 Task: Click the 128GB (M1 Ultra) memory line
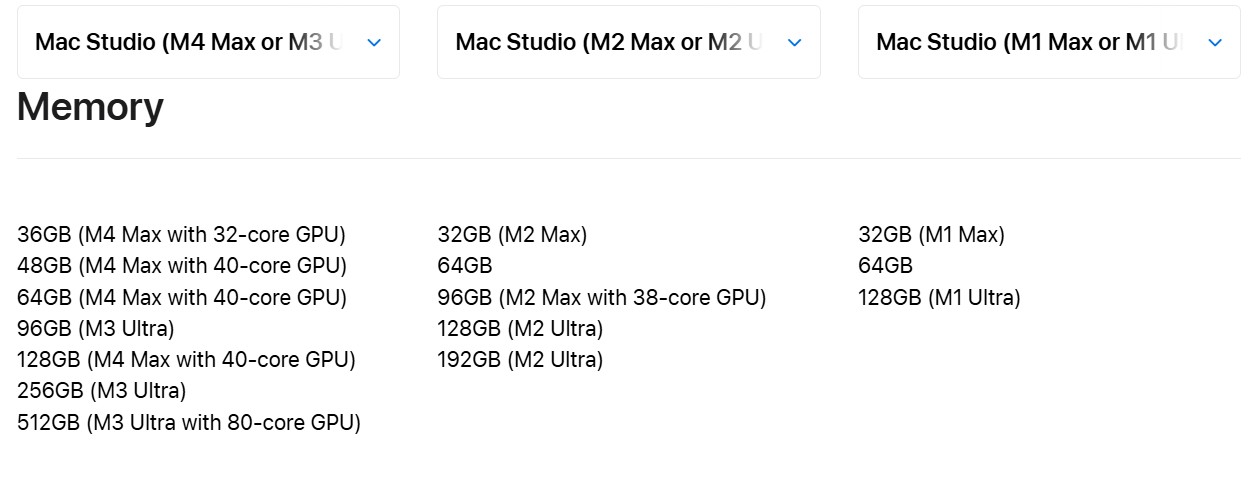(x=939, y=297)
